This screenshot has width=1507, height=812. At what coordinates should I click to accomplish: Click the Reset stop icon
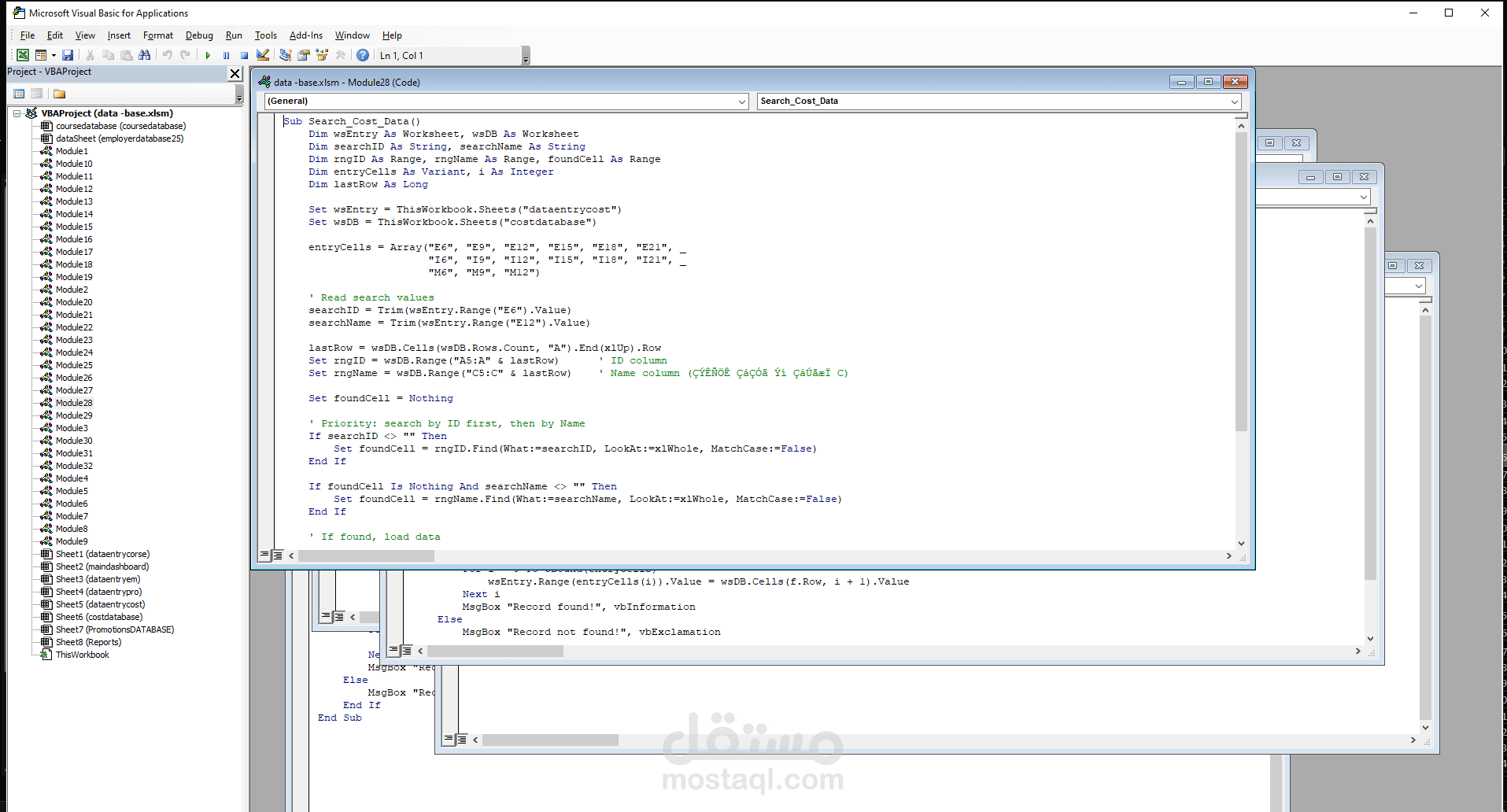pyautogui.click(x=244, y=56)
